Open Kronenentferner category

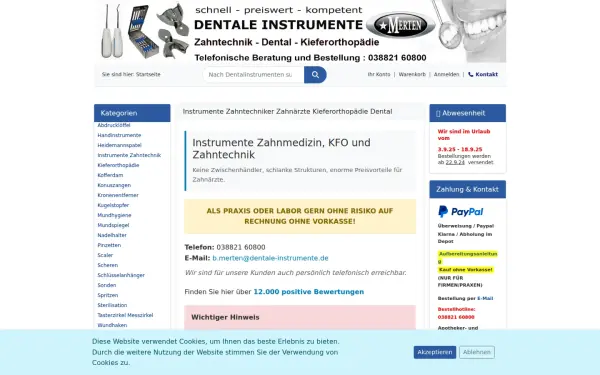point(118,195)
